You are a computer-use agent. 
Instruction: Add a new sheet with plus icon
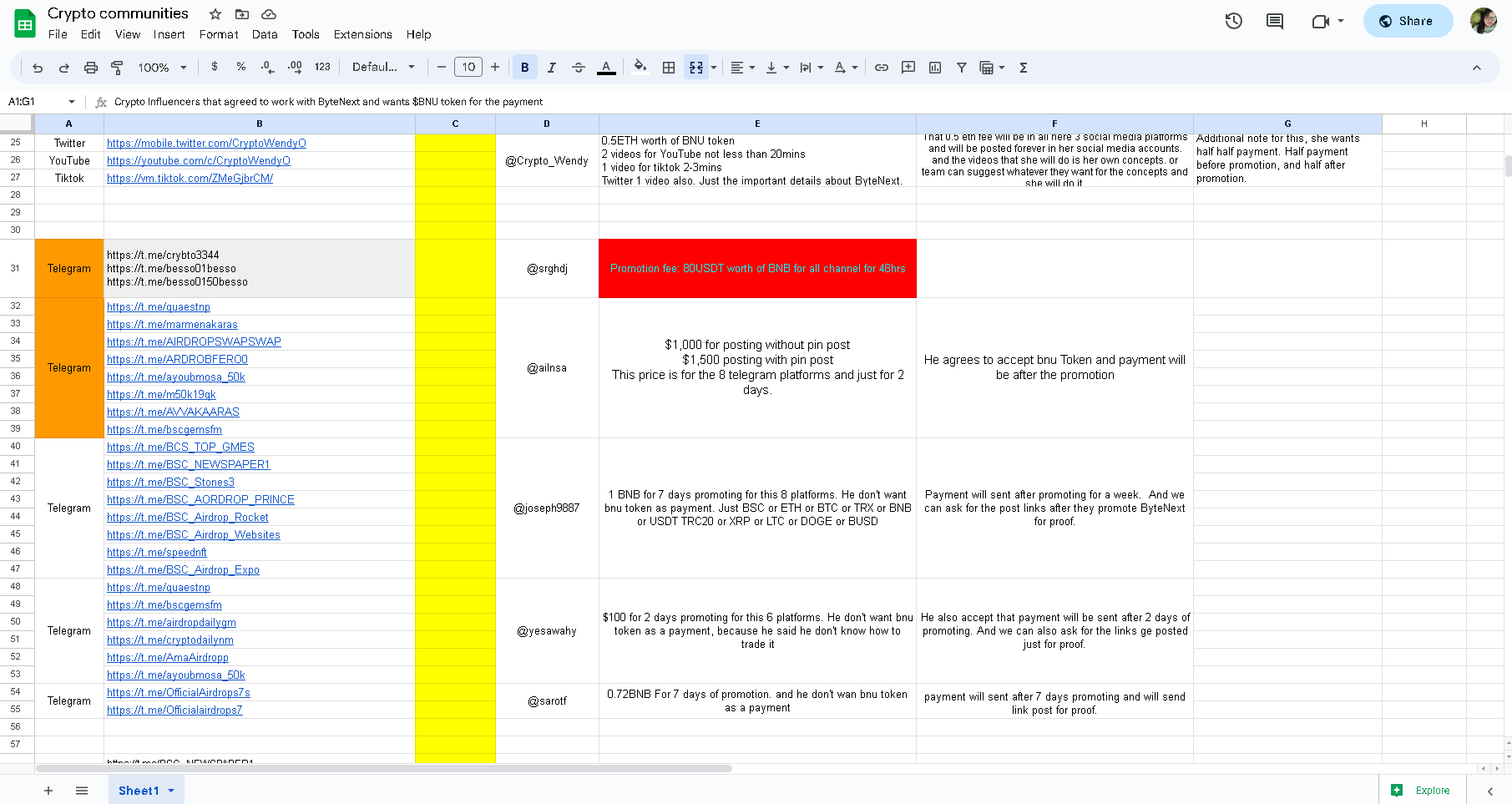48,791
